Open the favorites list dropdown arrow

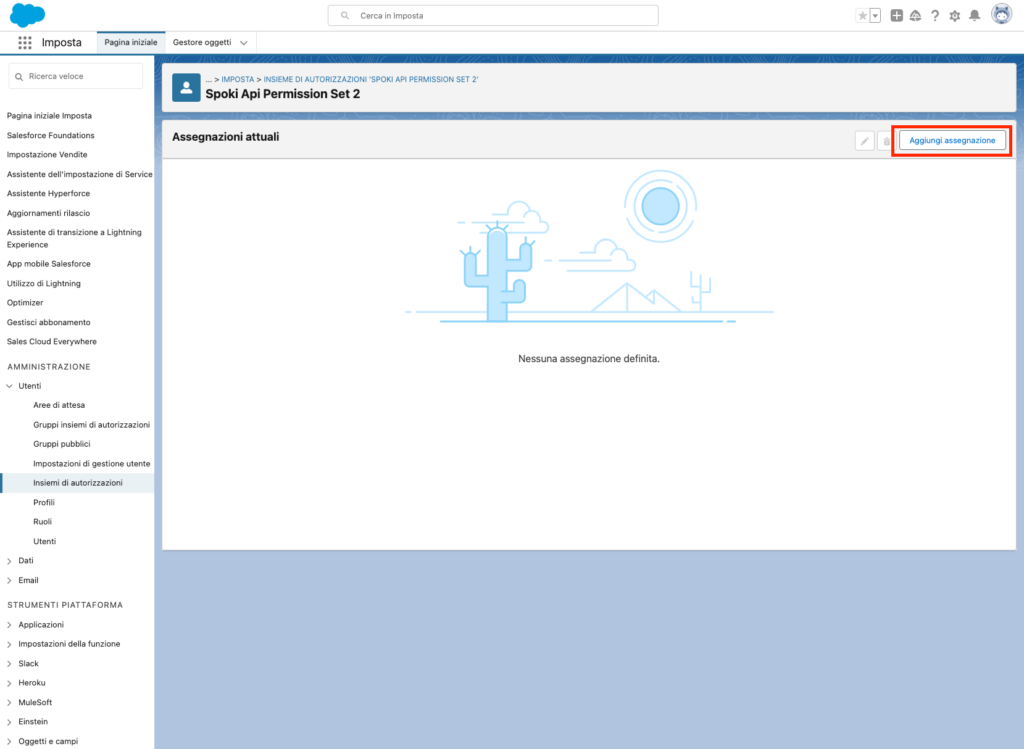pos(875,16)
